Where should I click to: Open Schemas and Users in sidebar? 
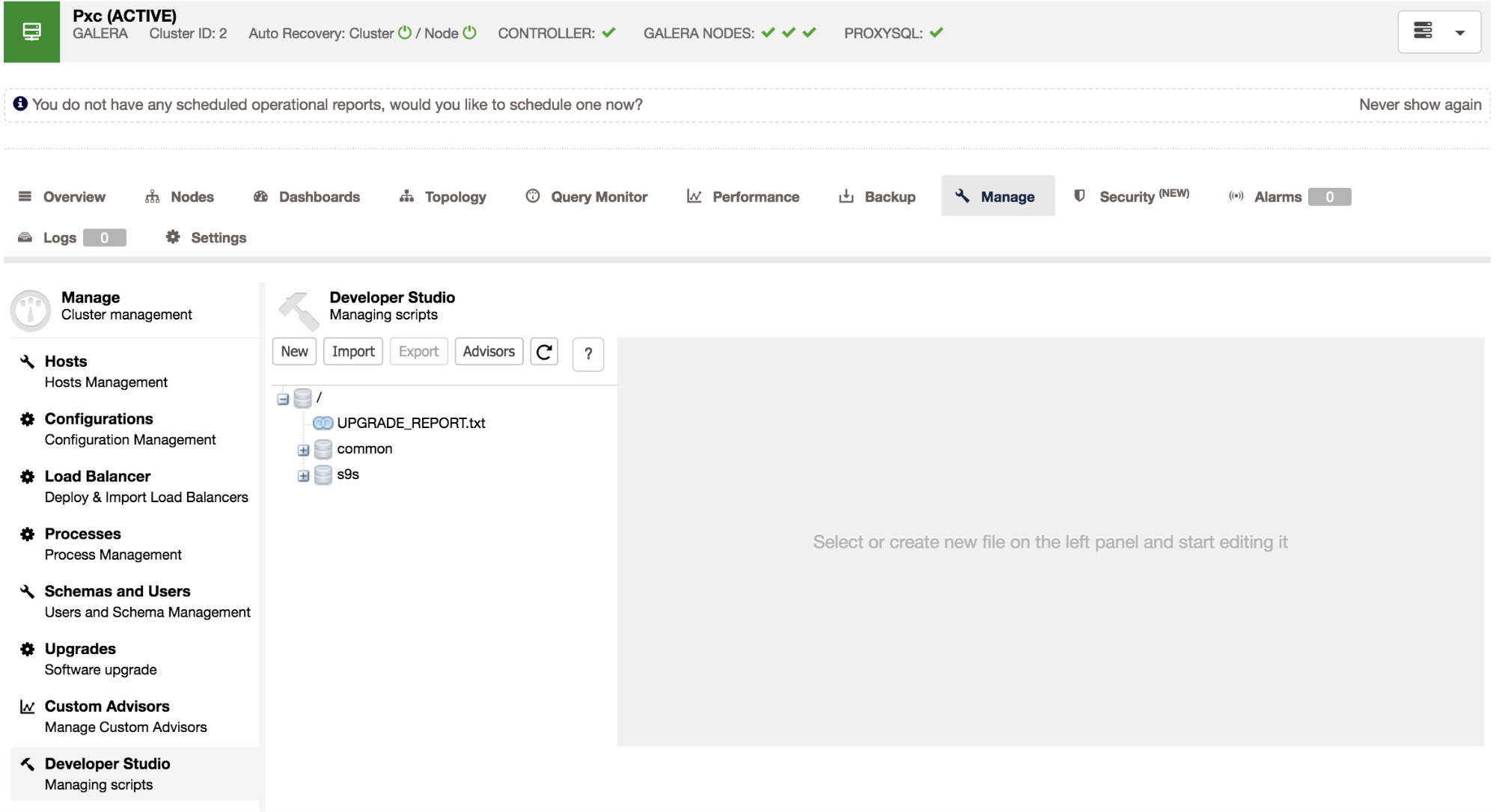[135, 602]
